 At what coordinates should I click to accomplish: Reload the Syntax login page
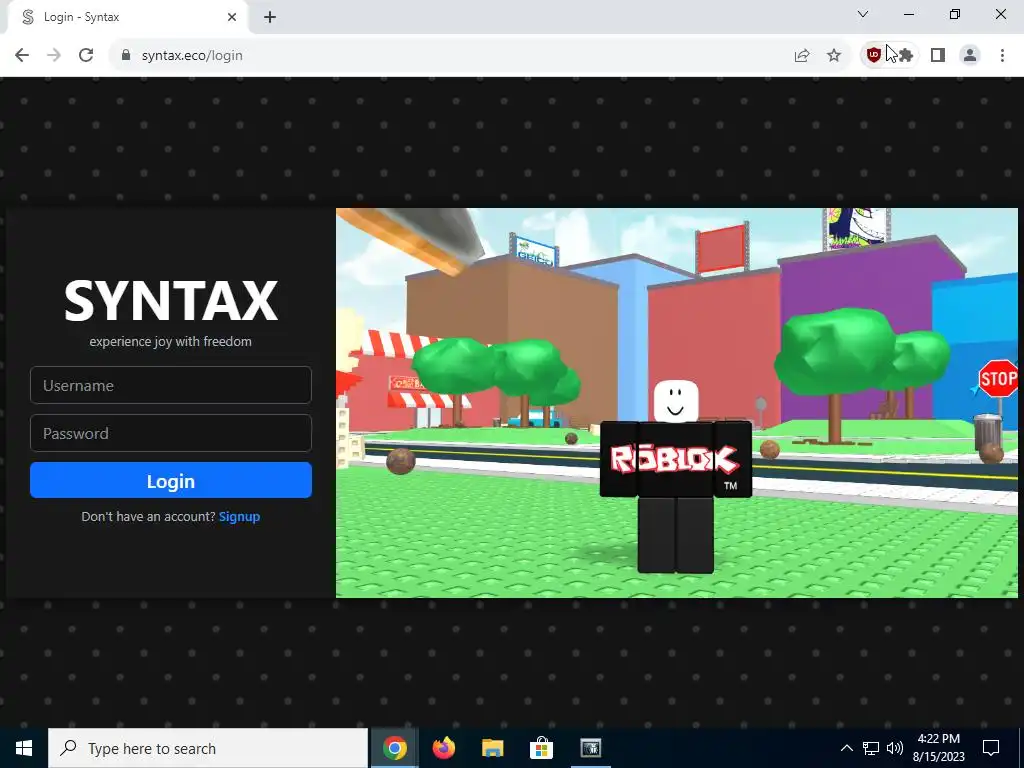(86, 56)
